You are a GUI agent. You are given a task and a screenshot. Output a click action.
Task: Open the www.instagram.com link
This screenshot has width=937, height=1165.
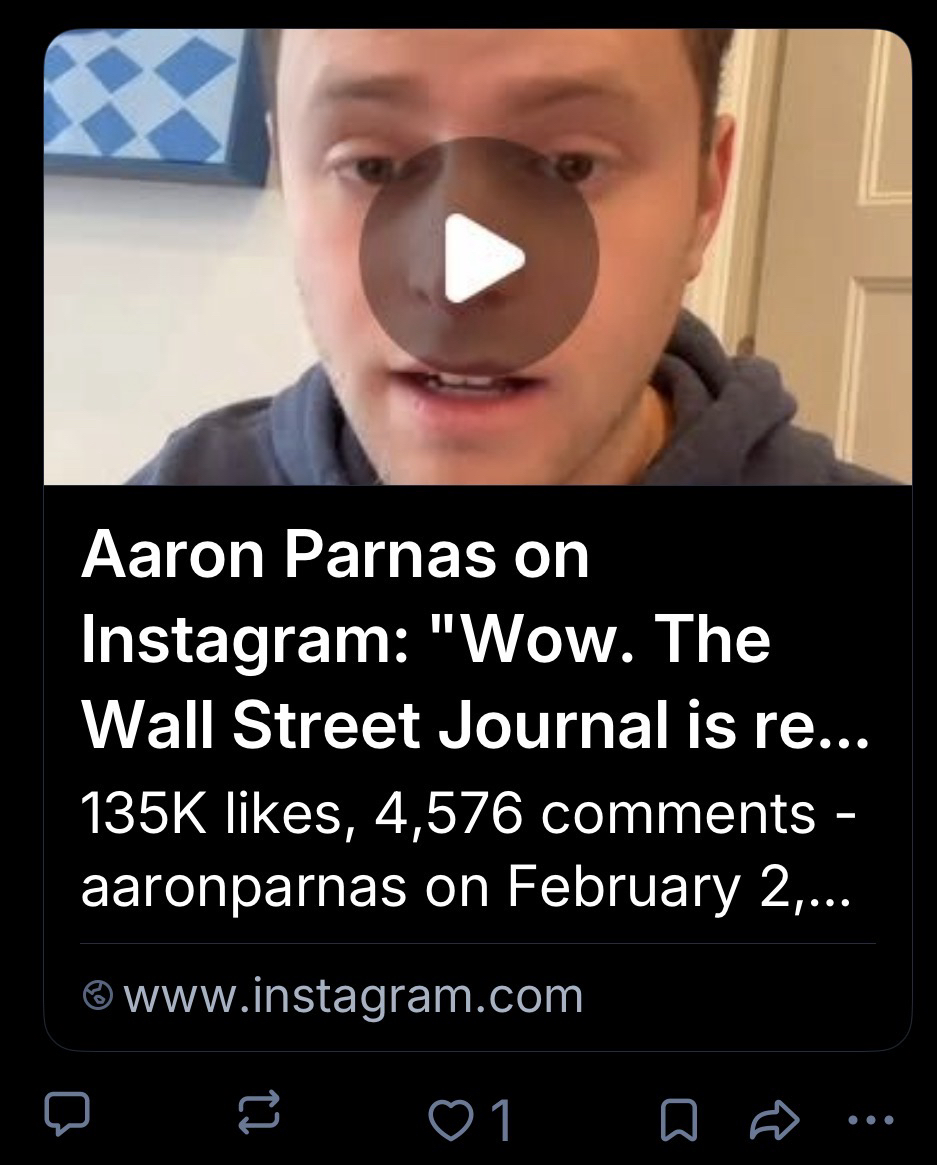pos(353,996)
